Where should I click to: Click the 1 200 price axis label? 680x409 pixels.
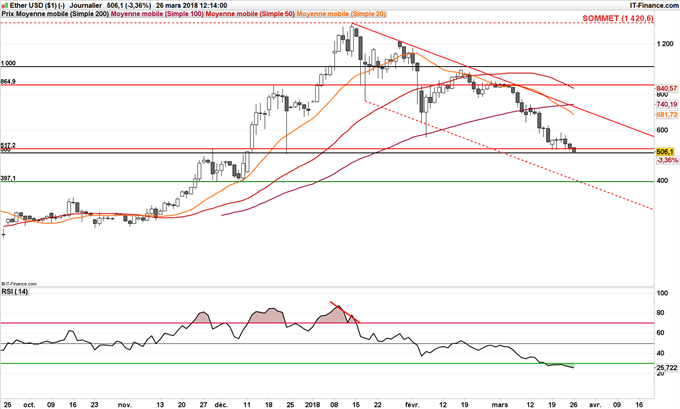[x=665, y=44]
